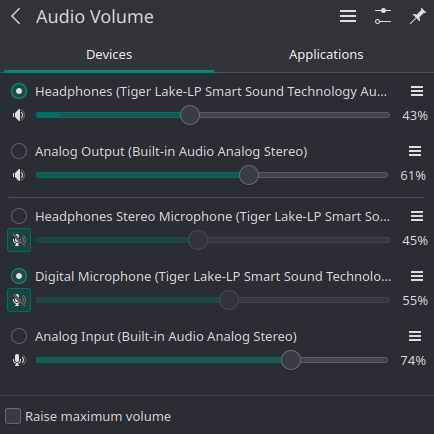Select the Headphones Stereo Microphone radio button
The image size is (434, 434).
(x=19, y=216)
